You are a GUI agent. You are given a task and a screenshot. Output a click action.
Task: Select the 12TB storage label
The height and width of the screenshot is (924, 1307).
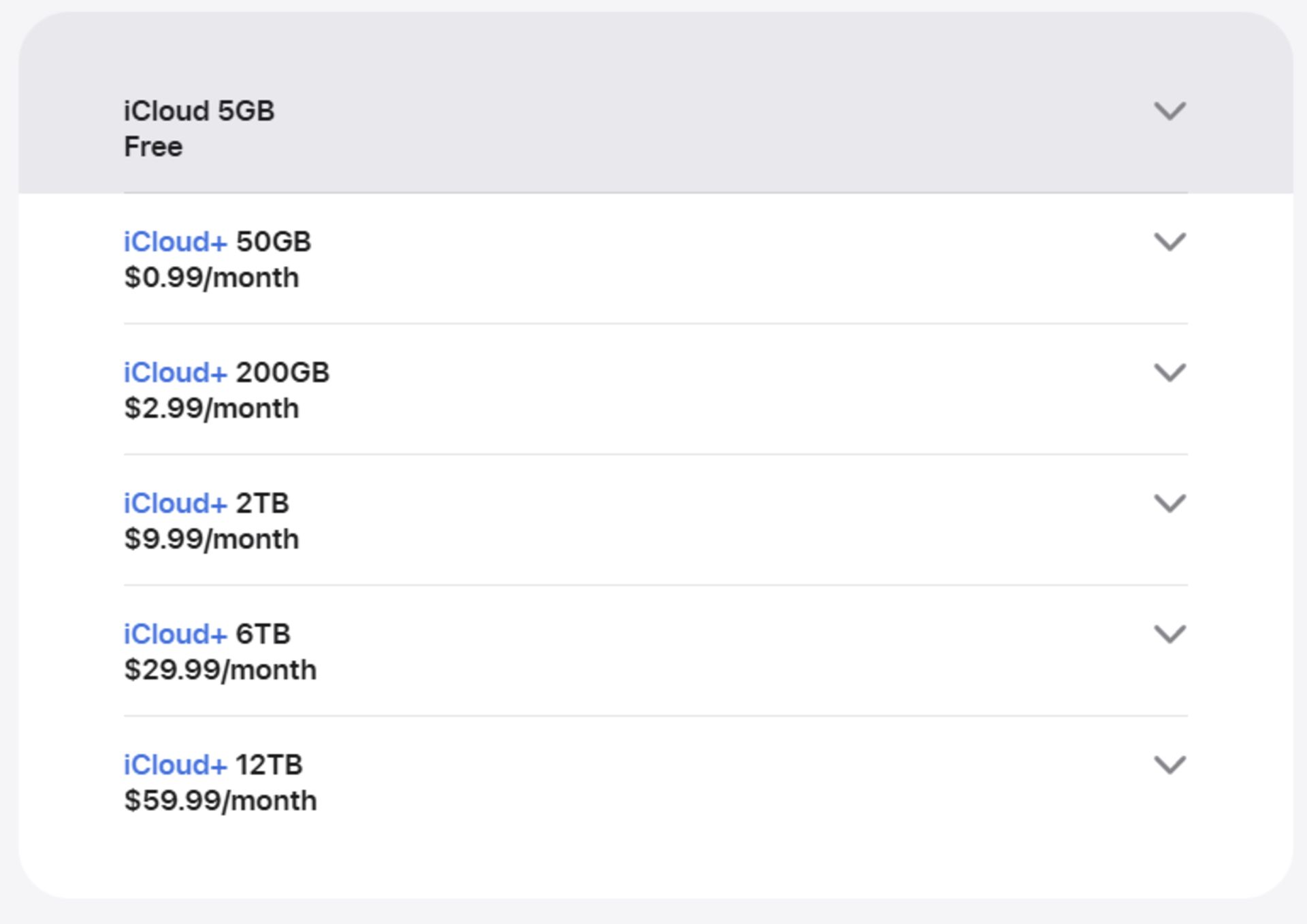click(269, 764)
